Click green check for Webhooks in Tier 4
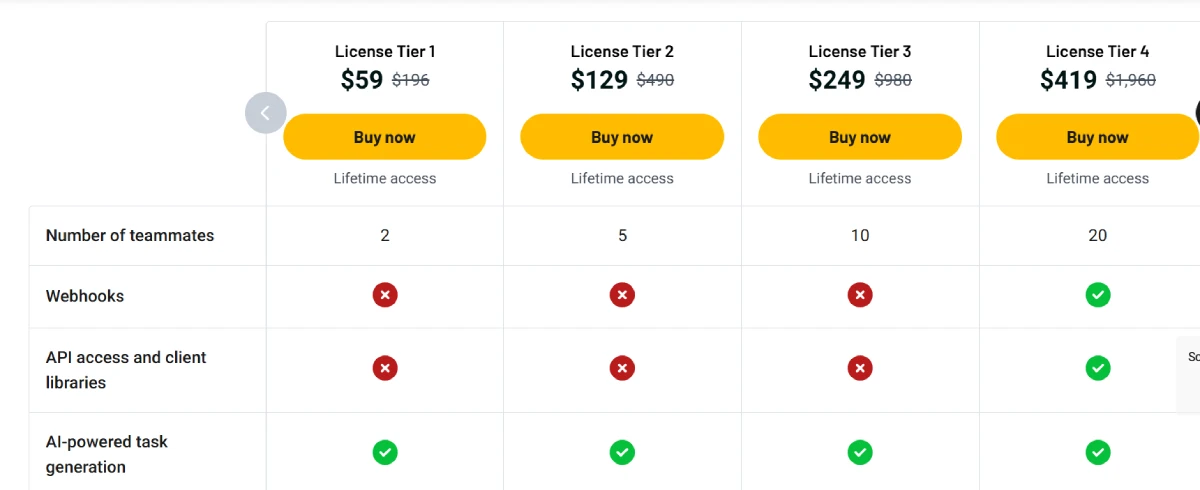This screenshot has height=490, width=1200. click(1098, 295)
